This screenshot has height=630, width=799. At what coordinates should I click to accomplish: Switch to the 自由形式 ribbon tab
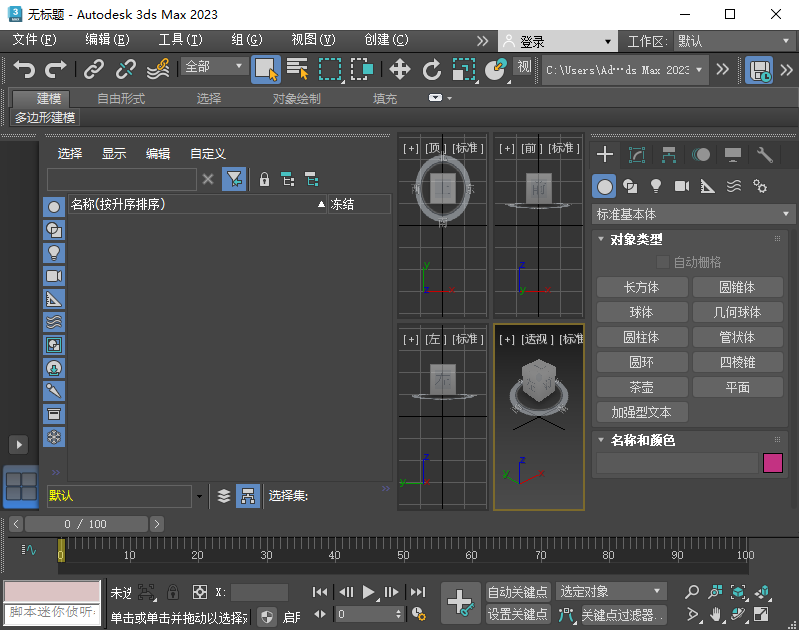click(x=121, y=98)
